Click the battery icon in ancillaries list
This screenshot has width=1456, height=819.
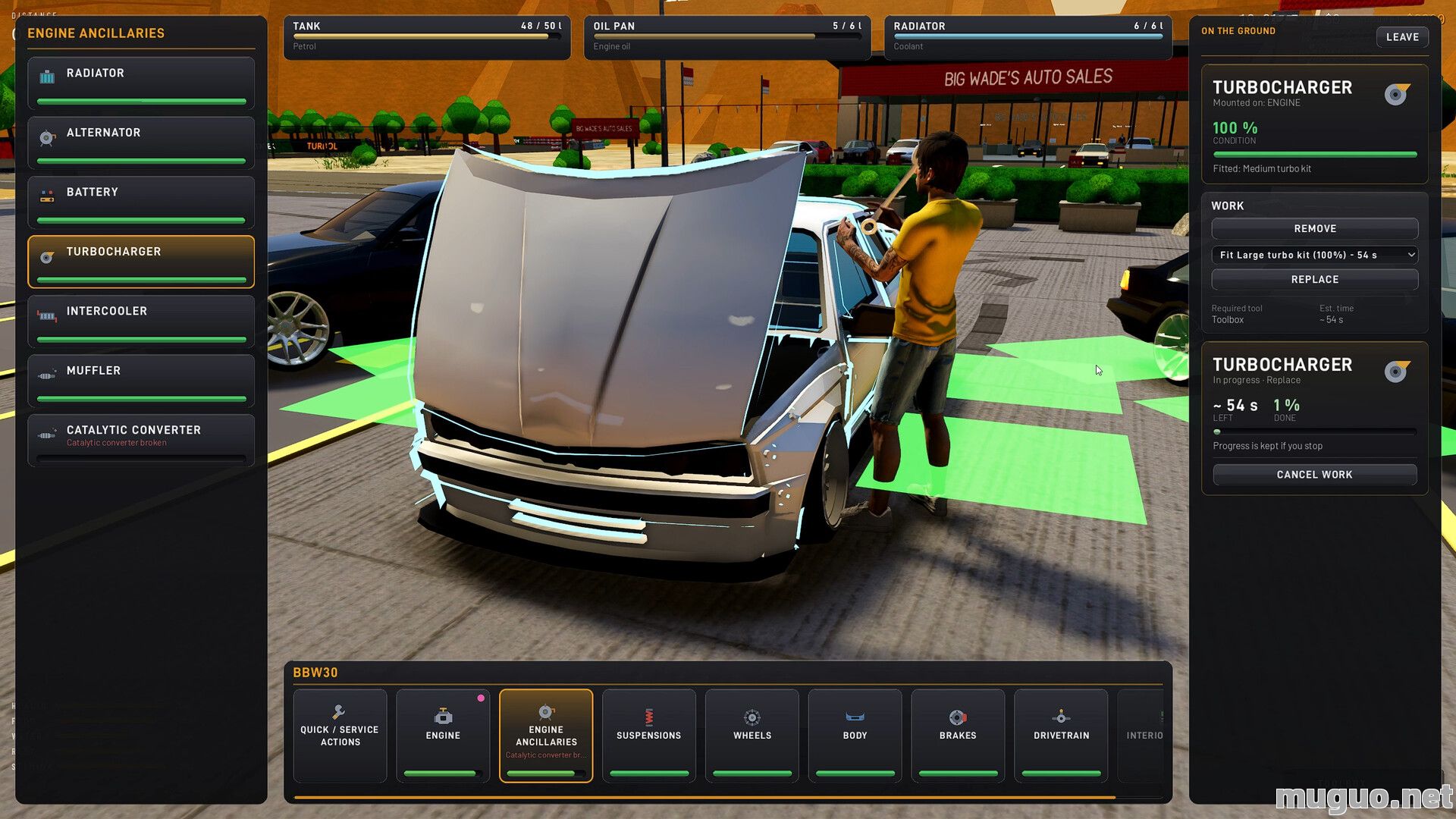click(x=47, y=196)
